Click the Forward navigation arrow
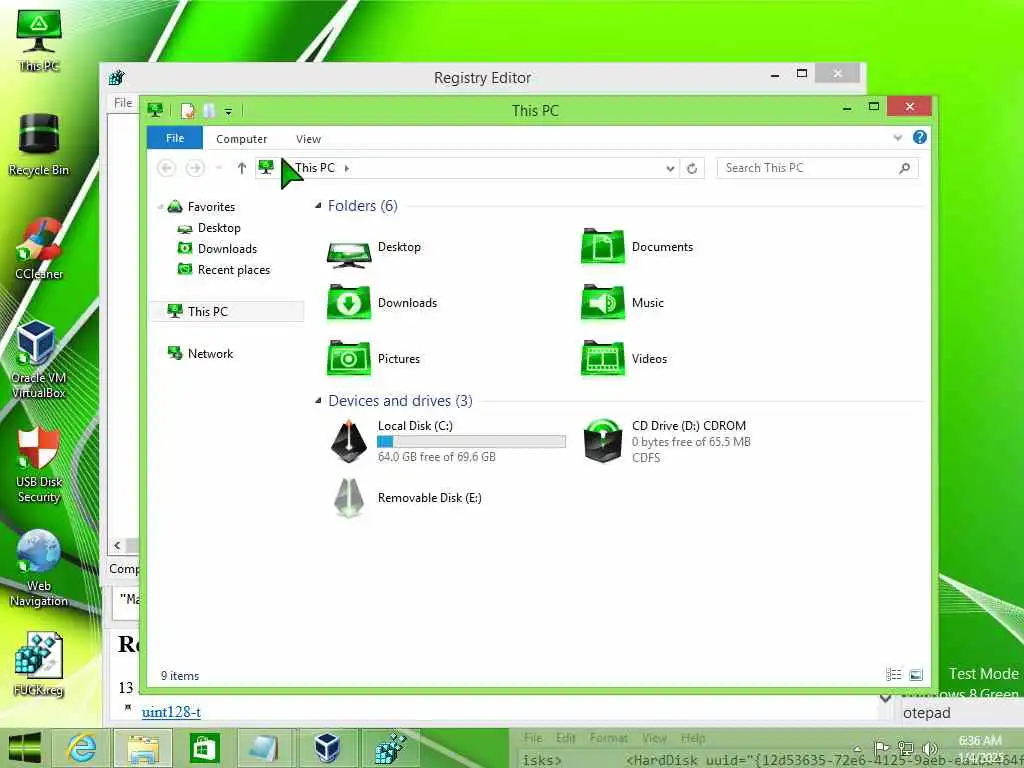Screen dimensions: 1024x768 [195, 168]
